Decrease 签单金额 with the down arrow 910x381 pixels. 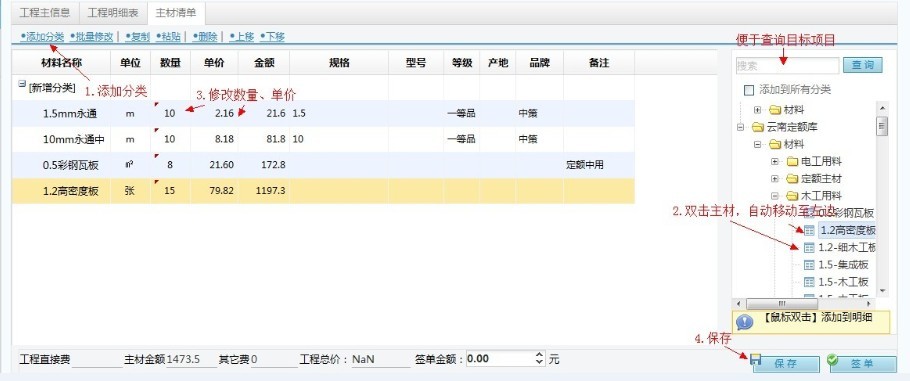pyautogui.click(x=540, y=362)
